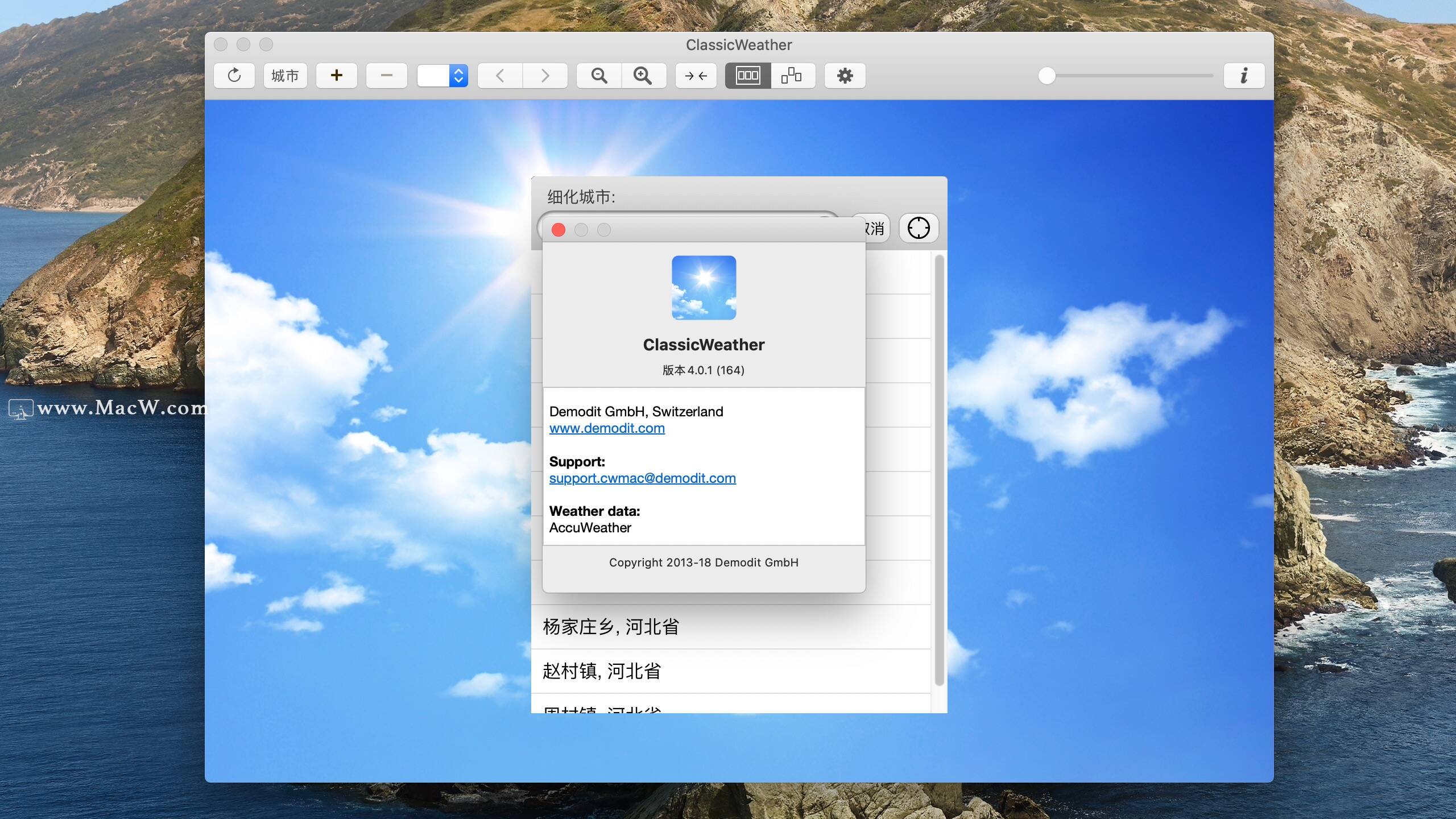Open settings with the gear icon
This screenshot has height=819, width=1456.
point(845,76)
